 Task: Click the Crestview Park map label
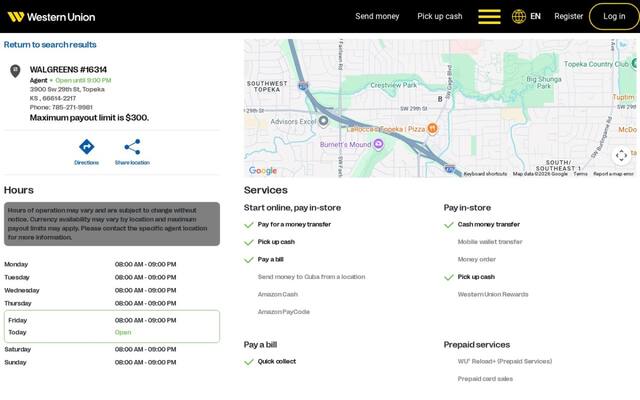point(393,85)
